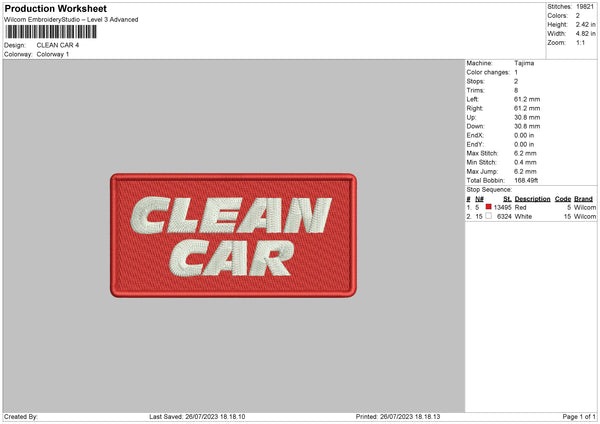Click the 'Description' column header
600x424 pixels.
(532, 199)
